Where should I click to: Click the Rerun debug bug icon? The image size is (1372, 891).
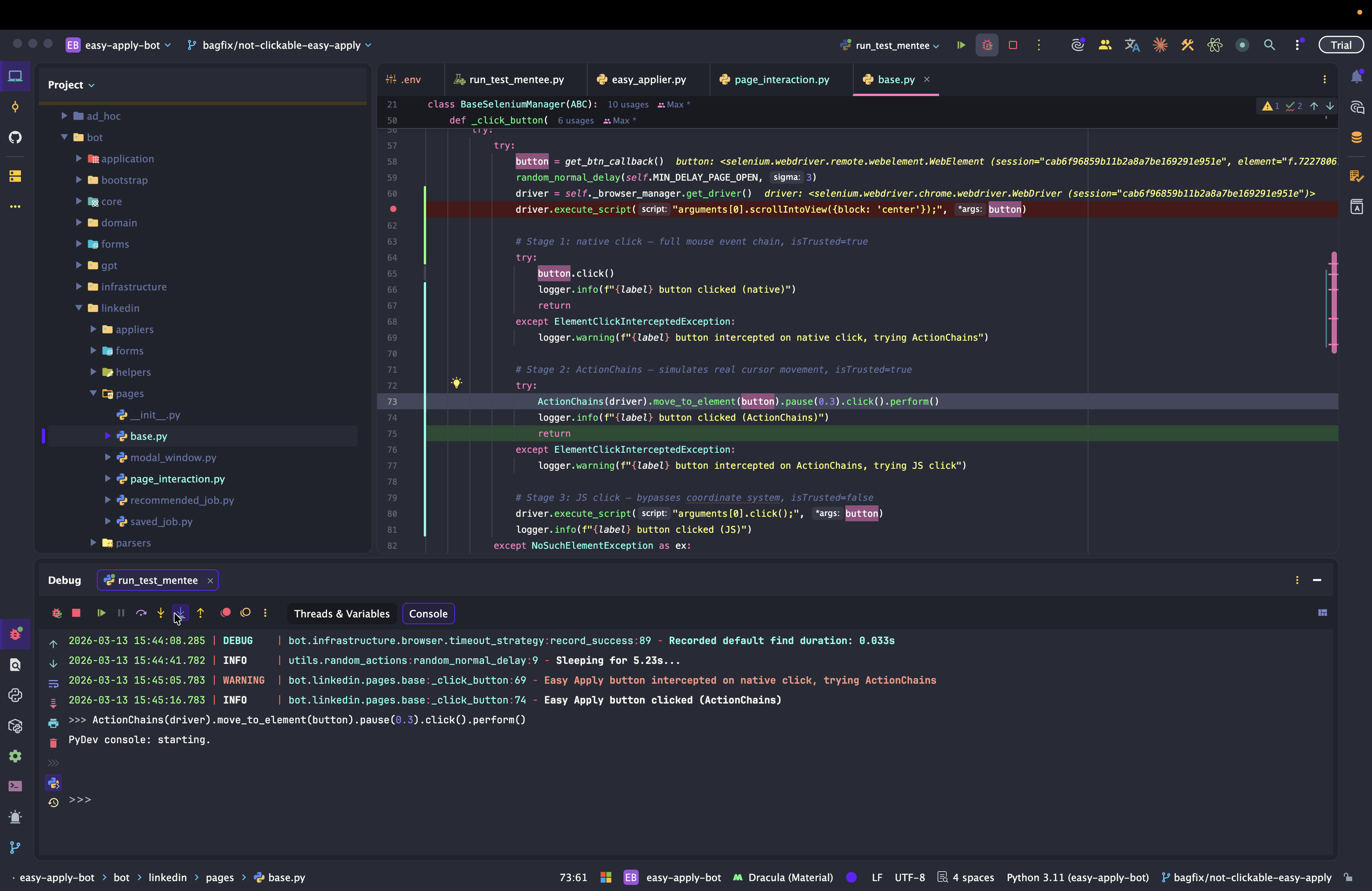[x=56, y=613]
